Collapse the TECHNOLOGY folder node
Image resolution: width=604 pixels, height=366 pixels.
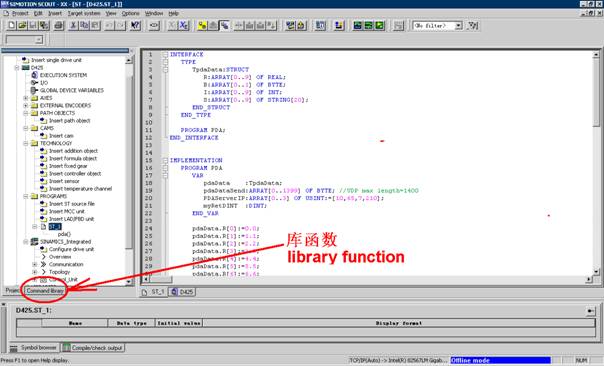coord(25,143)
